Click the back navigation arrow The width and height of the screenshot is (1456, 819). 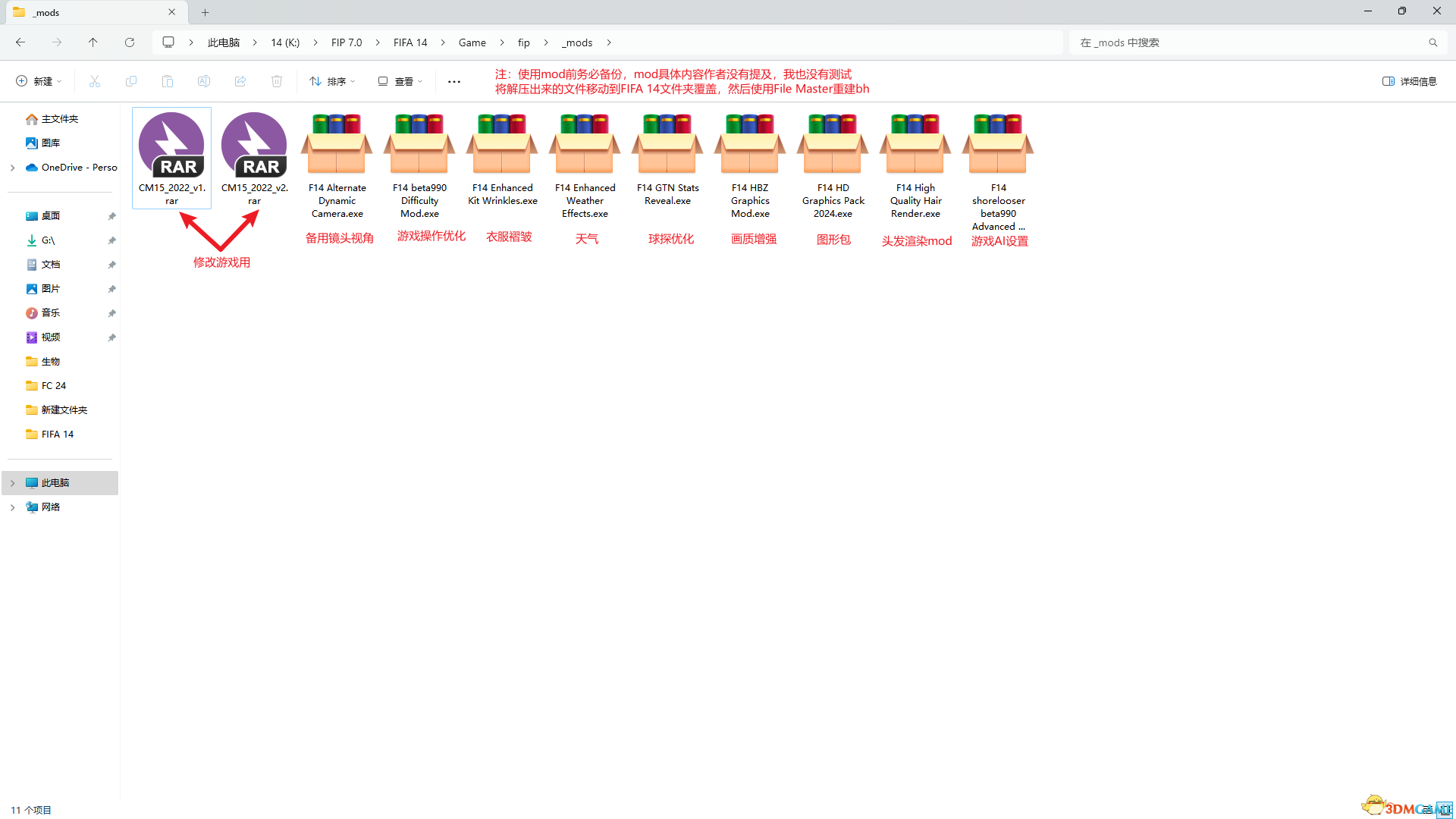pyautogui.click(x=20, y=42)
